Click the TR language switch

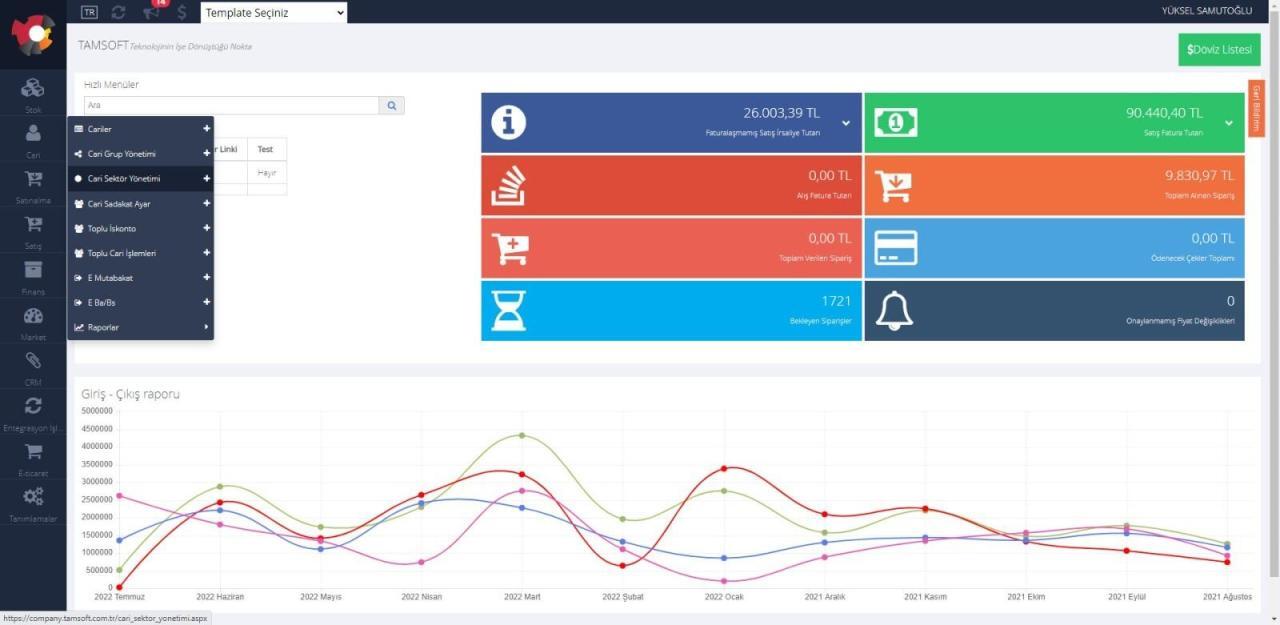point(89,12)
